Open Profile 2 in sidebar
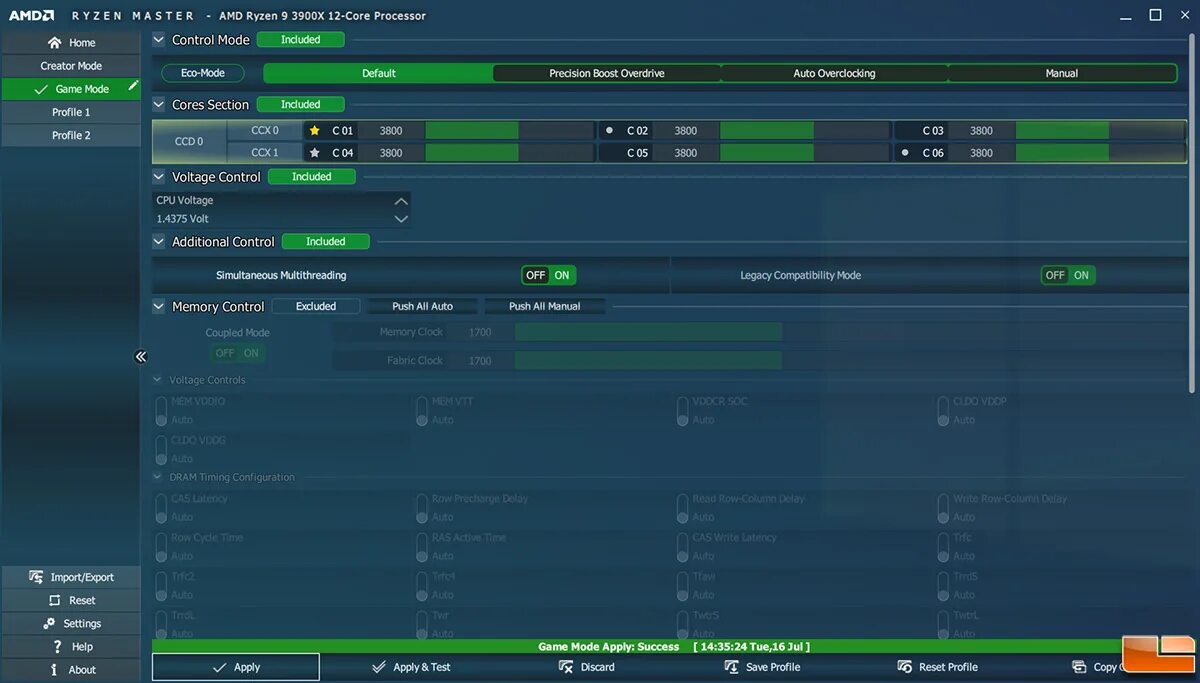This screenshot has width=1200, height=683. click(71, 135)
